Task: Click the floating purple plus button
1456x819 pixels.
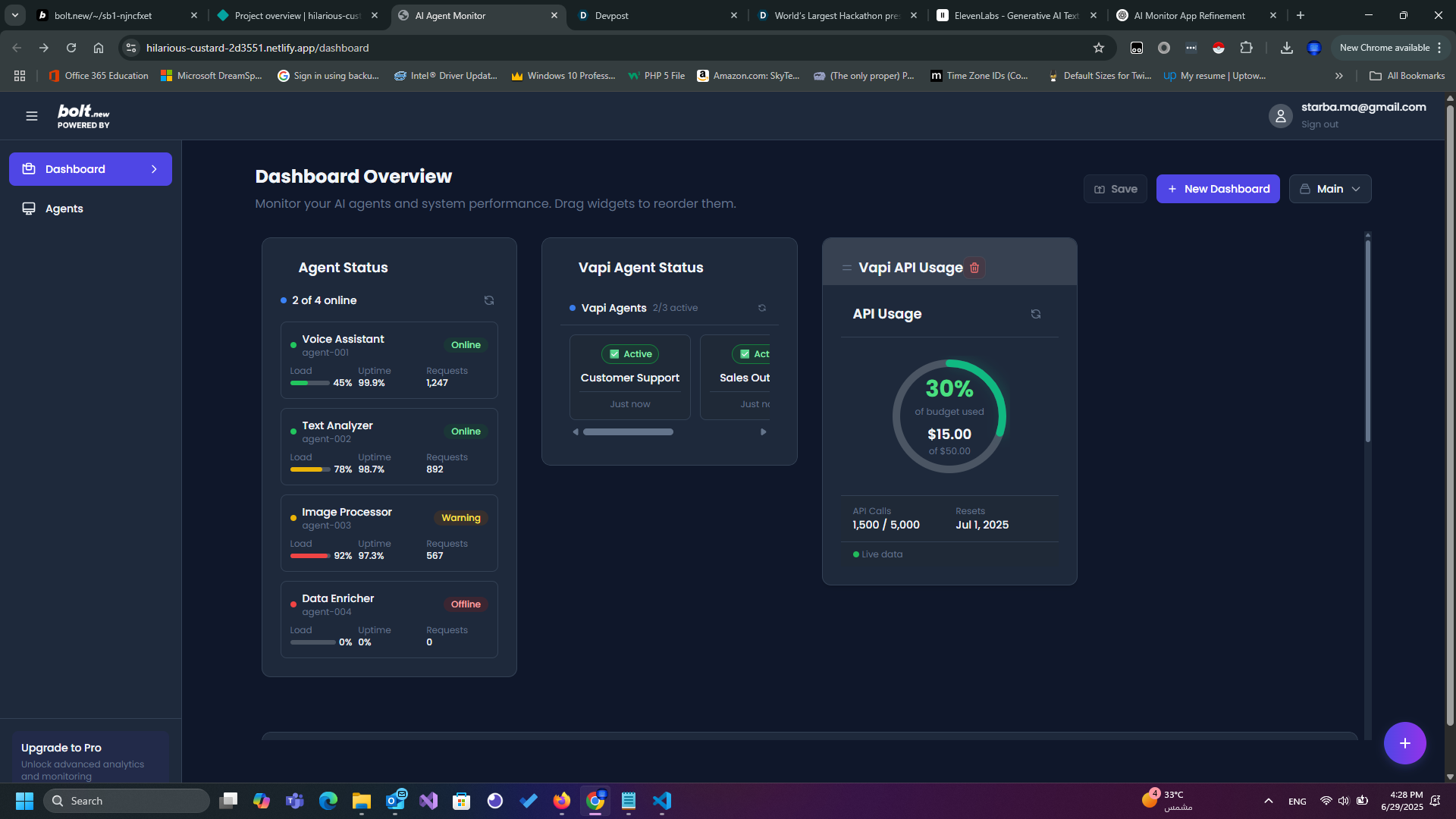Action: pos(1404,743)
